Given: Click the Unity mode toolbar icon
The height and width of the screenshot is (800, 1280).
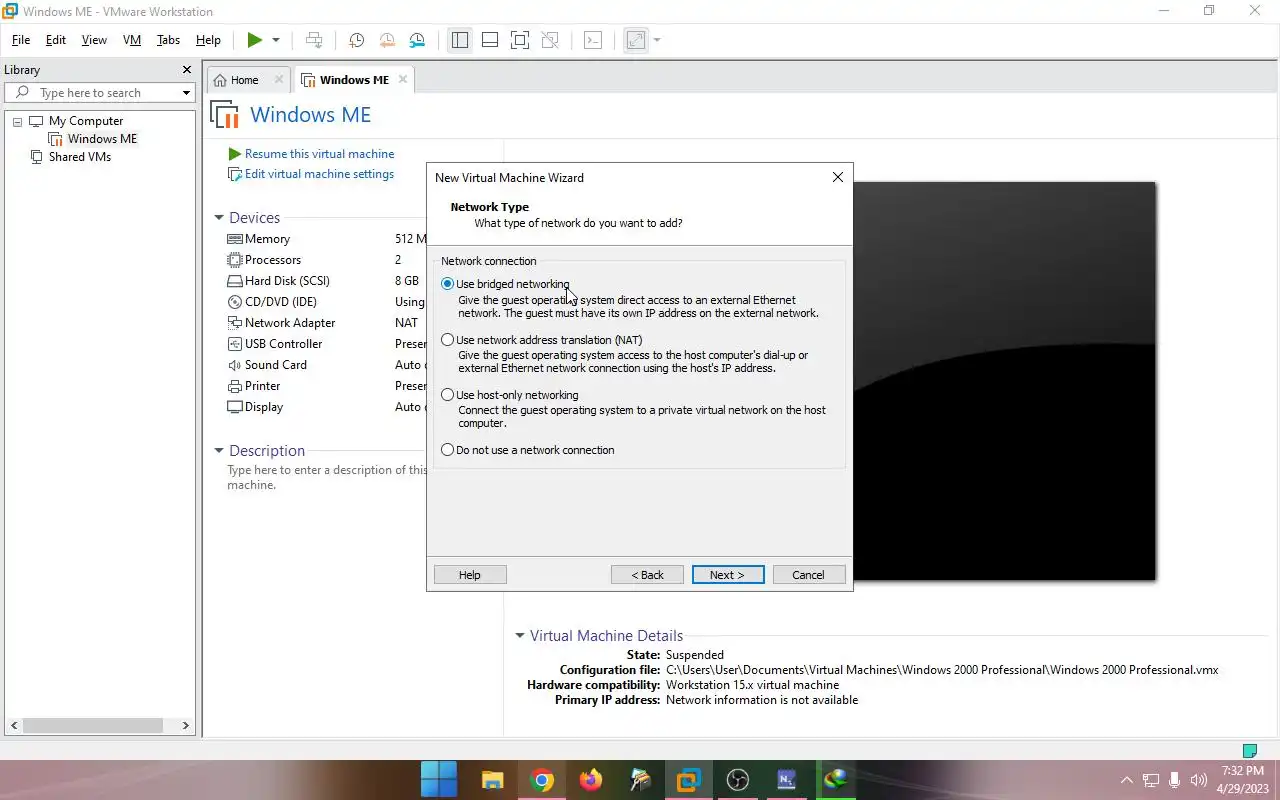Looking at the screenshot, I should pos(550,40).
